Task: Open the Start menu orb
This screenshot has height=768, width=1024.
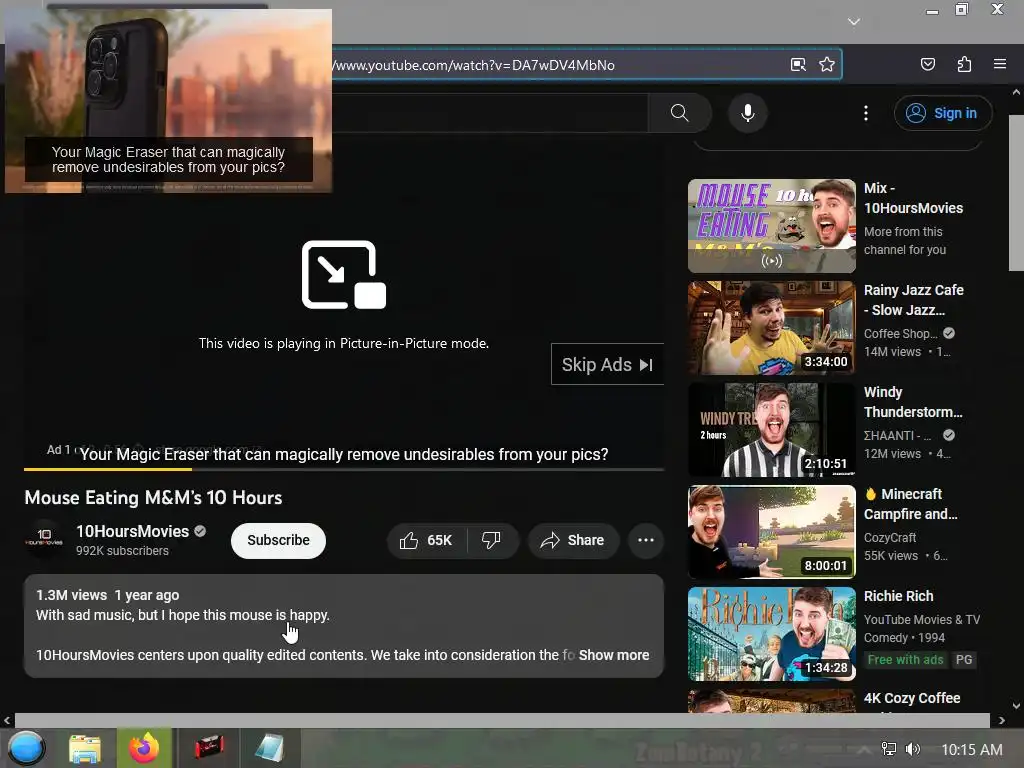Action: point(27,748)
